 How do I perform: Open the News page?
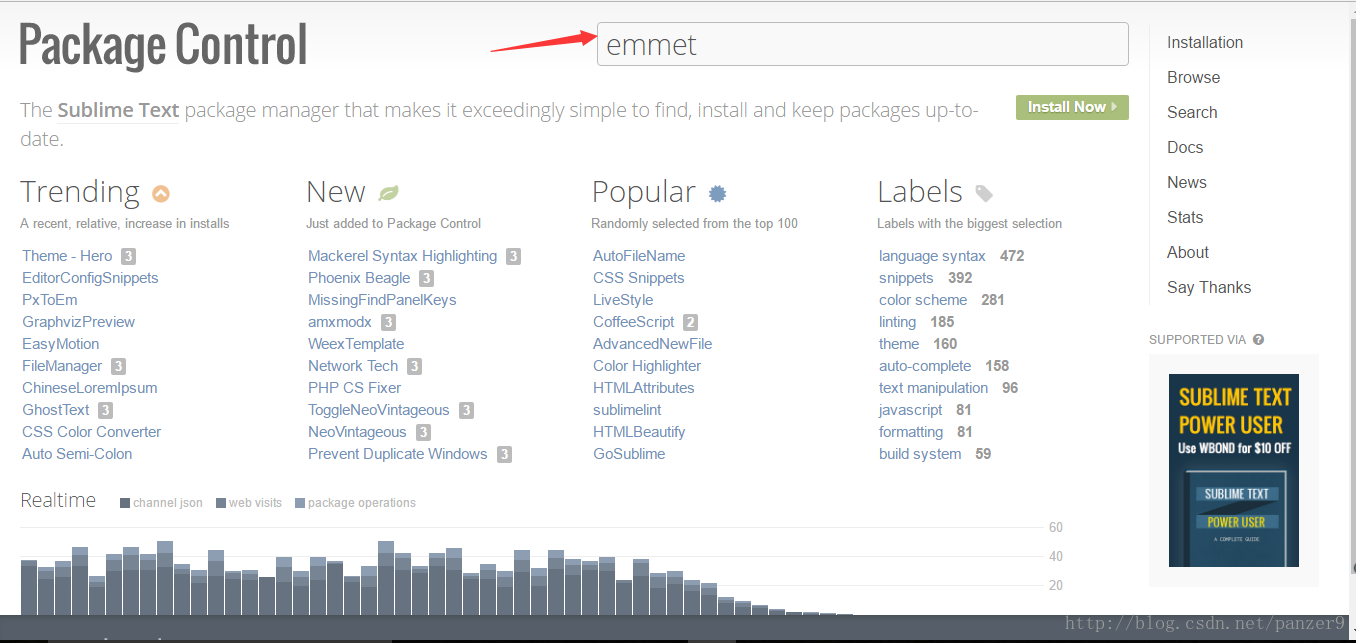[1187, 182]
